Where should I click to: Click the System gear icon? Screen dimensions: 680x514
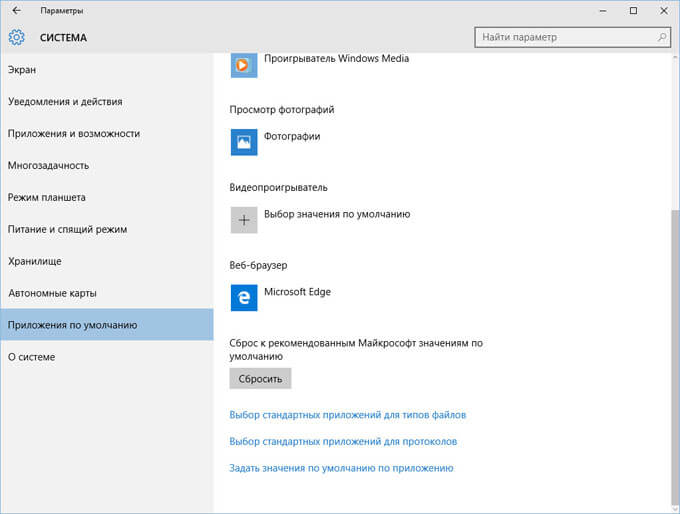click(x=17, y=38)
